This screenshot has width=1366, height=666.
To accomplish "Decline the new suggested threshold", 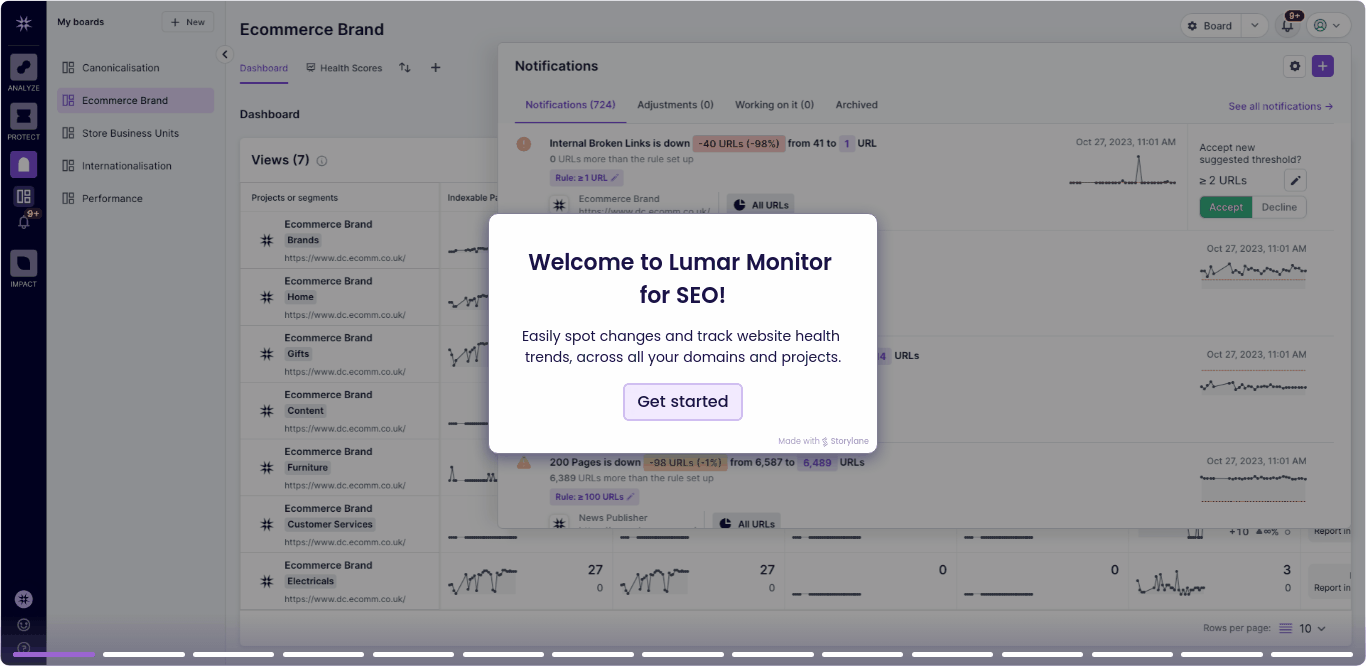I will pos(1279,208).
